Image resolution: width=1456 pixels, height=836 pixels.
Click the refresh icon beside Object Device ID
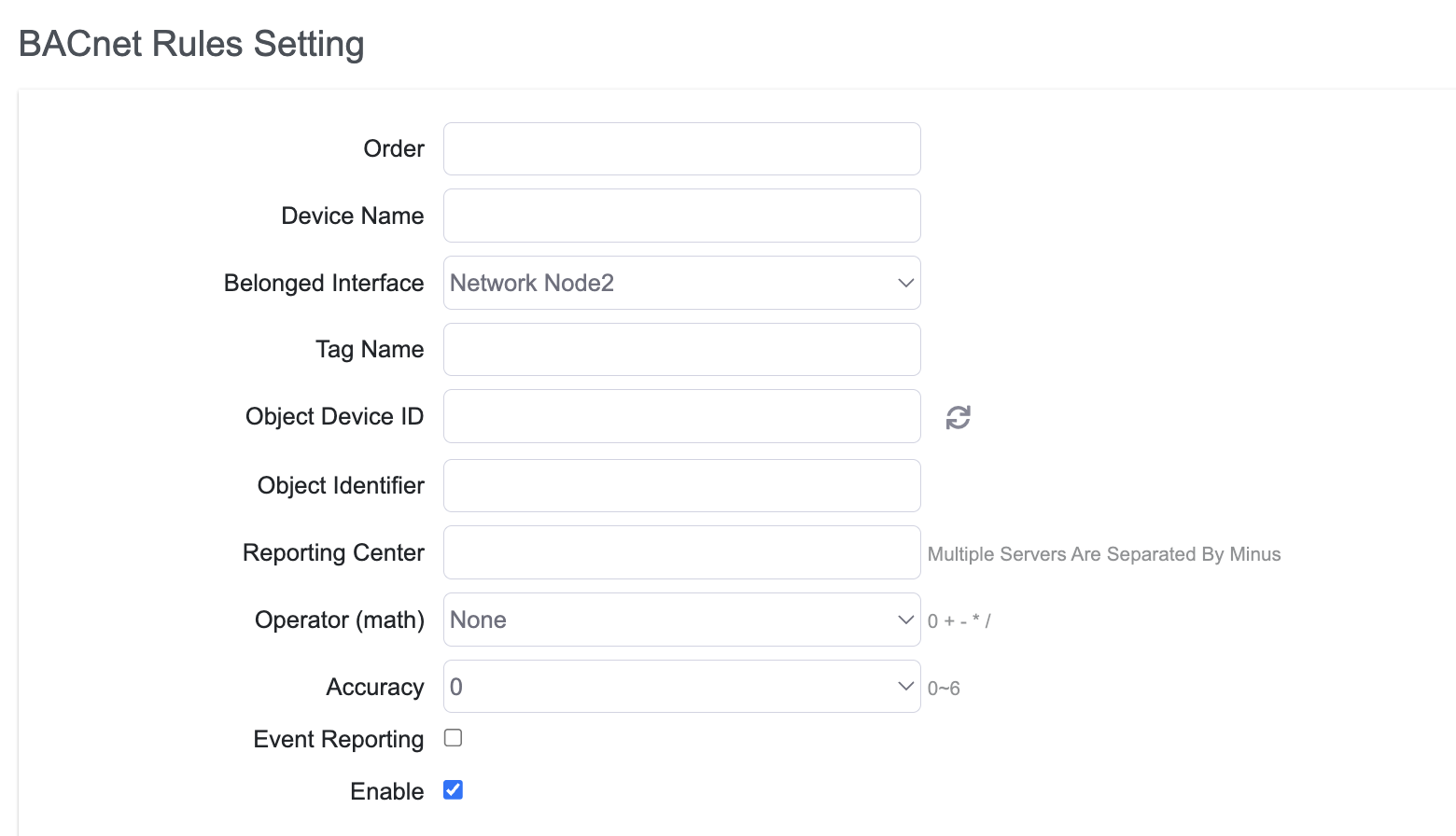958,417
